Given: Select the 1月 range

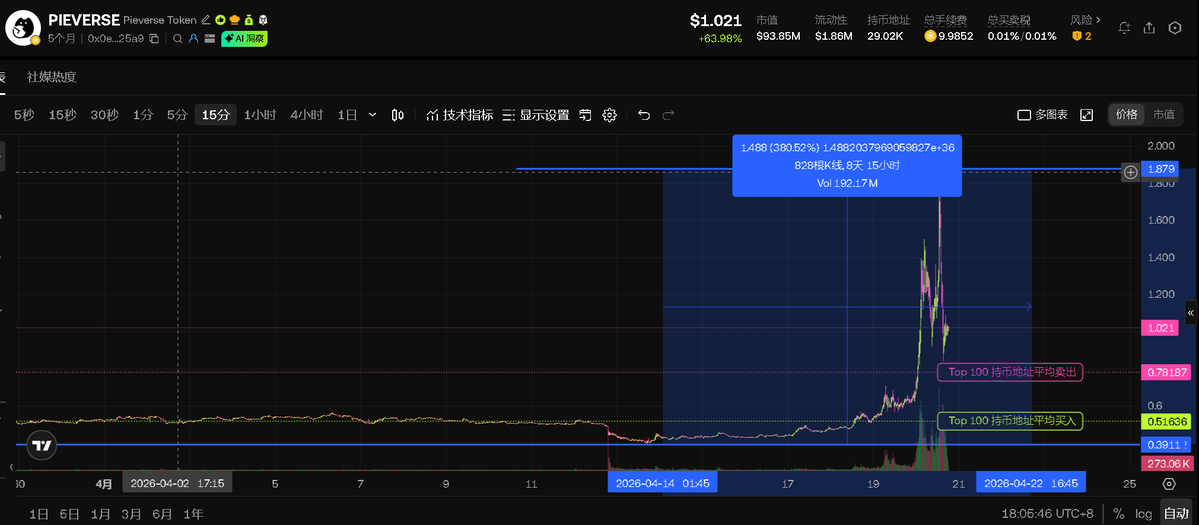Looking at the screenshot, I should (x=100, y=514).
